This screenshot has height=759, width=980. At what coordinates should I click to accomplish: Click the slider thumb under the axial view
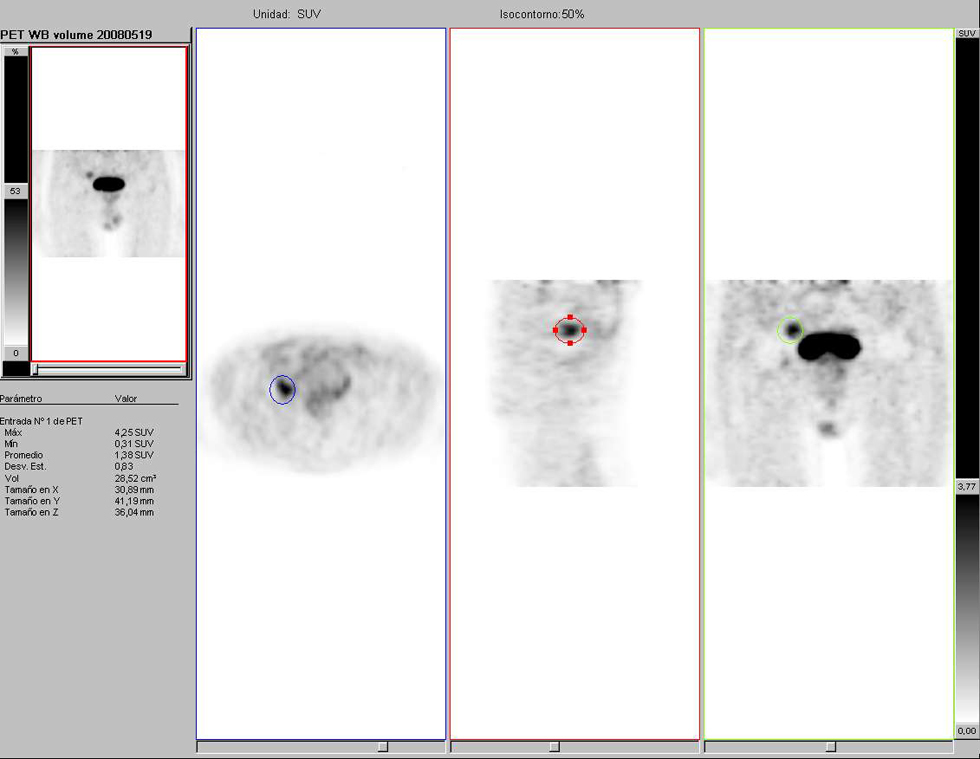click(x=382, y=747)
